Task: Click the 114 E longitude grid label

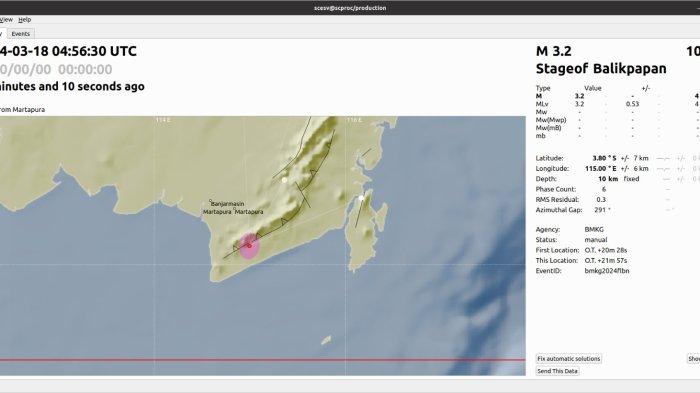Action: 163,120
